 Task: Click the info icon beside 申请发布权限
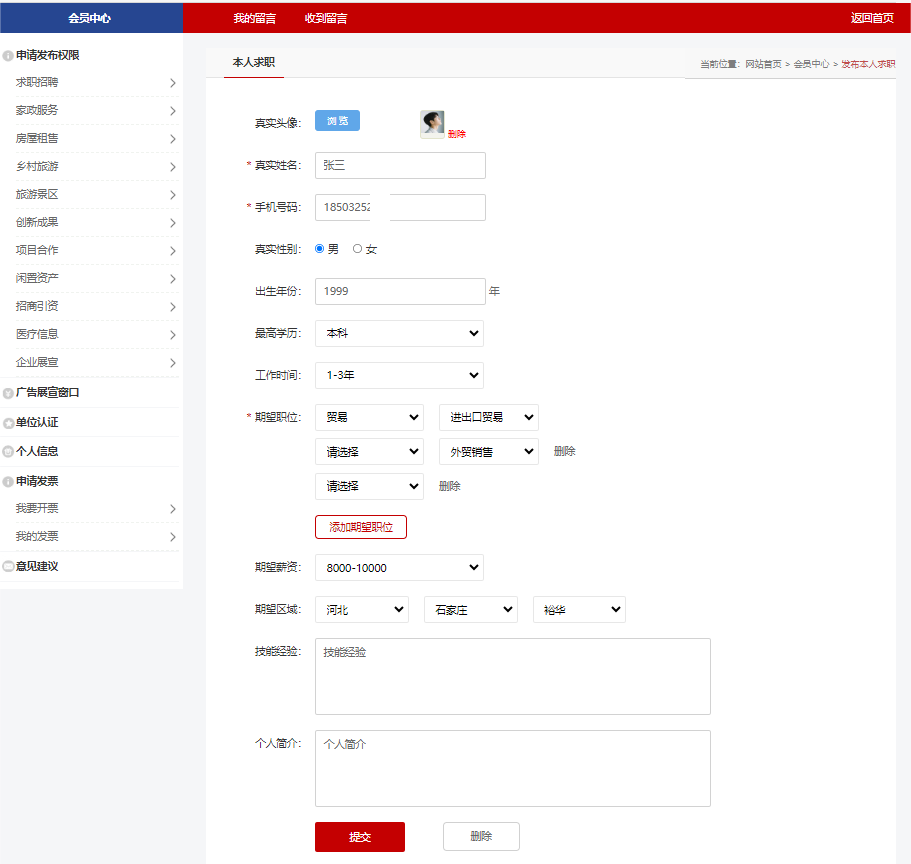pyautogui.click(x=8, y=56)
